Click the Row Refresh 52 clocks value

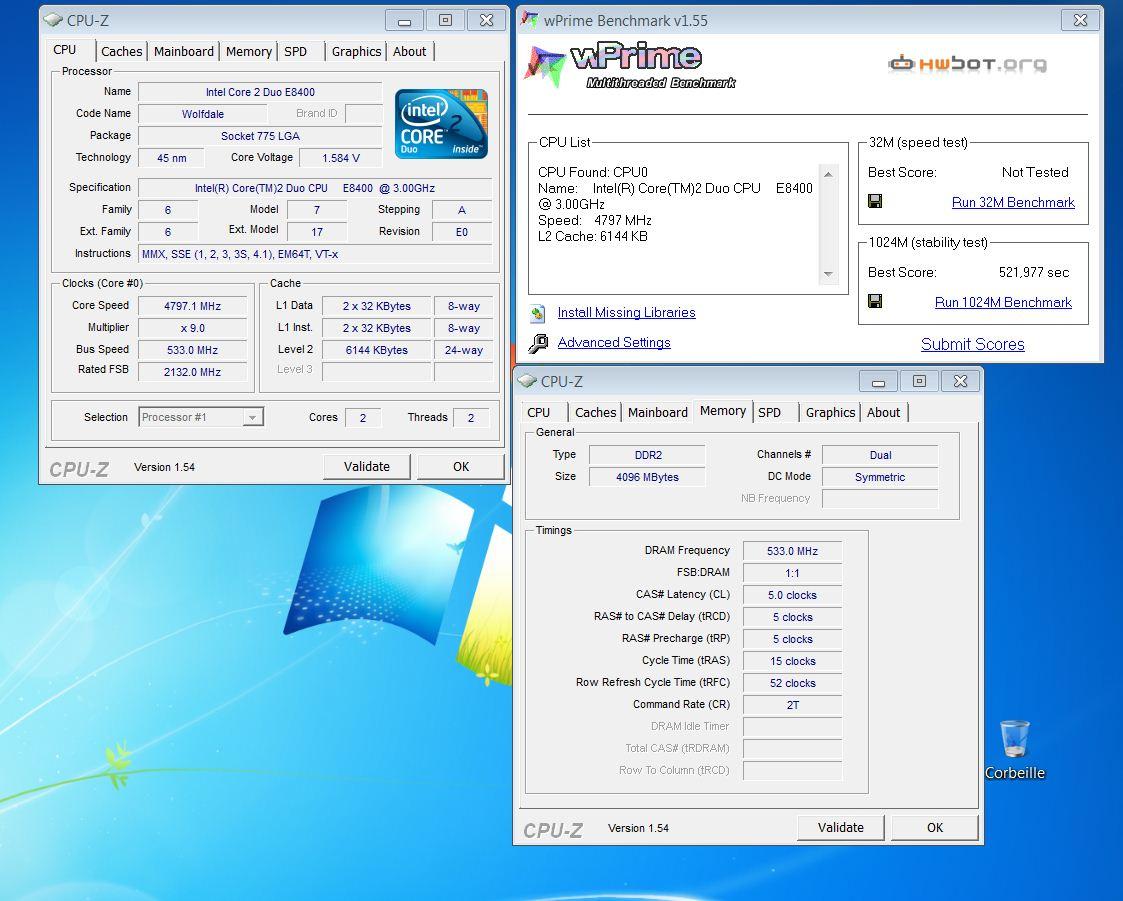point(792,683)
